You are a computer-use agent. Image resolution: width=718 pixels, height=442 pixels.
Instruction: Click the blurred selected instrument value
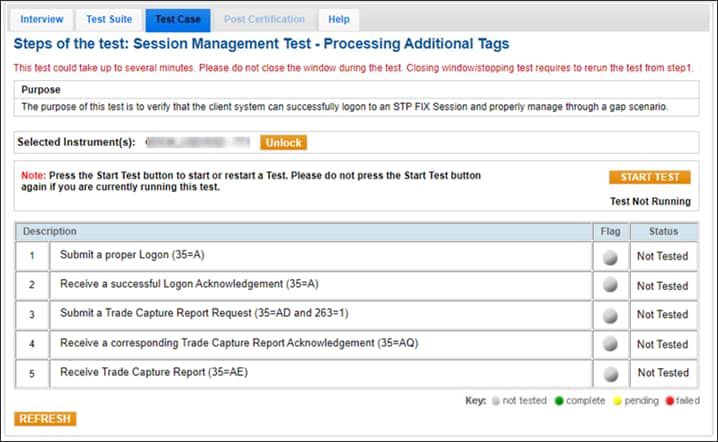200,143
